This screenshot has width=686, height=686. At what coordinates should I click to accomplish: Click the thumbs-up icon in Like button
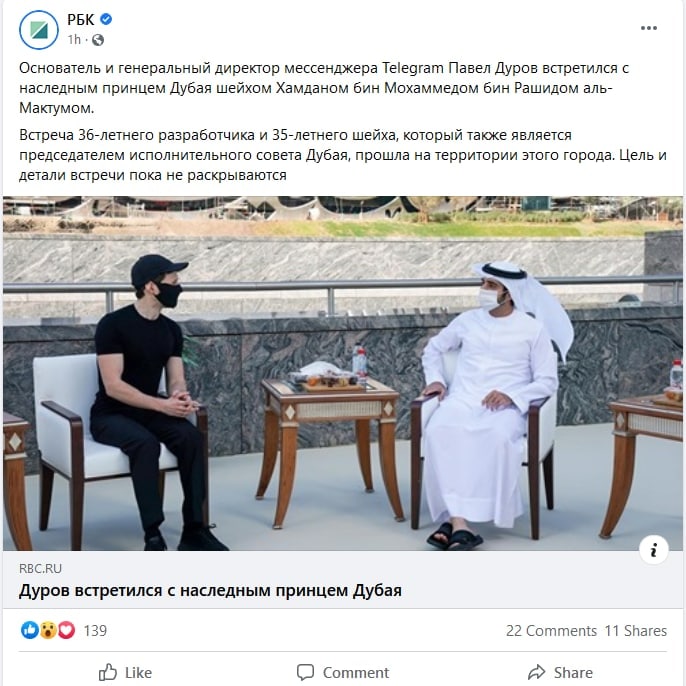click(x=108, y=672)
